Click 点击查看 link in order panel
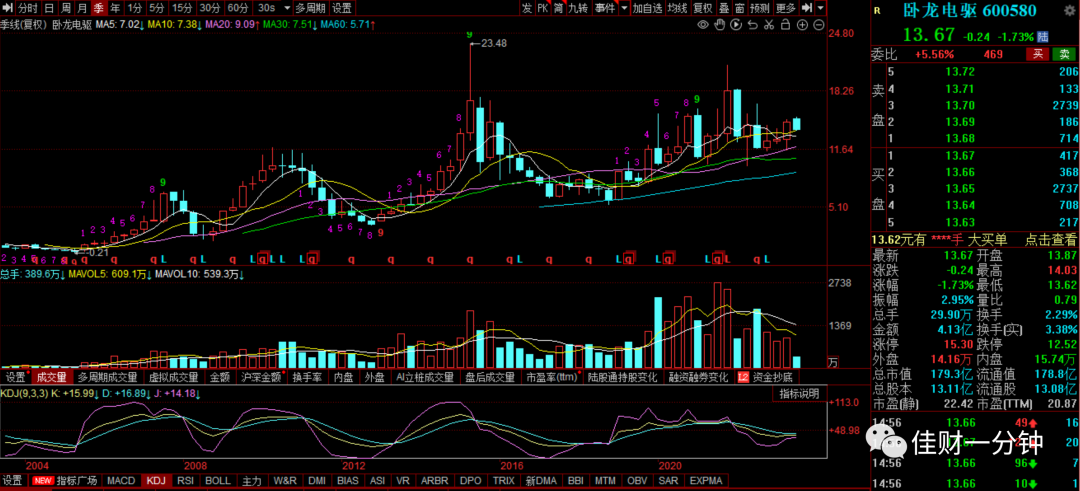The width and height of the screenshot is (1080, 491). (1050, 240)
